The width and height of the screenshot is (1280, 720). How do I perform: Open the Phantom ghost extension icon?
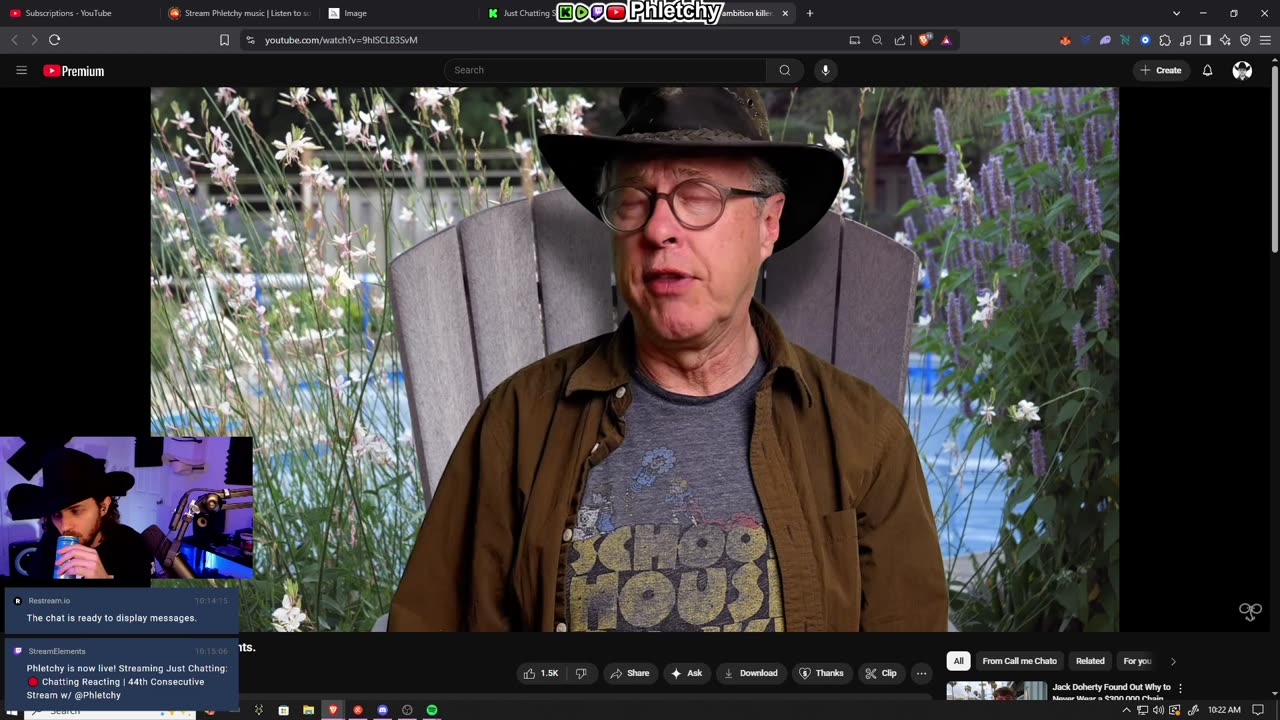click(x=1105, y=40)
